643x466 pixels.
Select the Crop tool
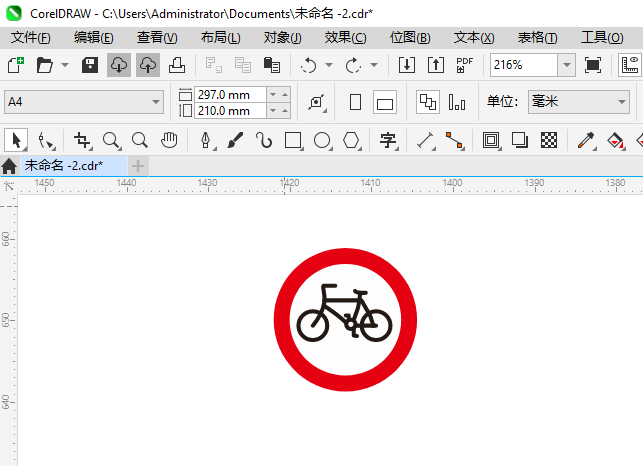point(82,140)
